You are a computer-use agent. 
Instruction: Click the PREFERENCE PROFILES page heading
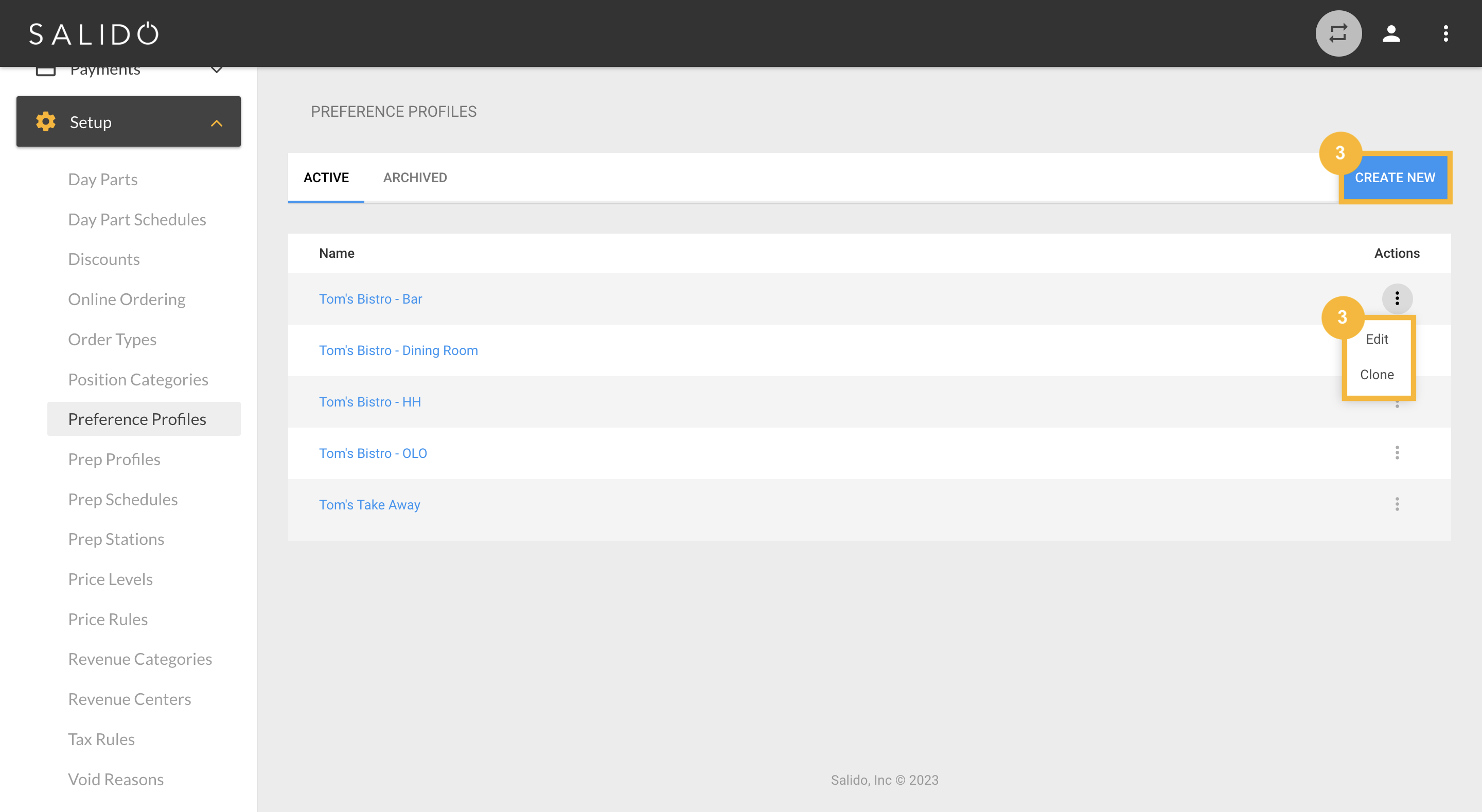394,112
